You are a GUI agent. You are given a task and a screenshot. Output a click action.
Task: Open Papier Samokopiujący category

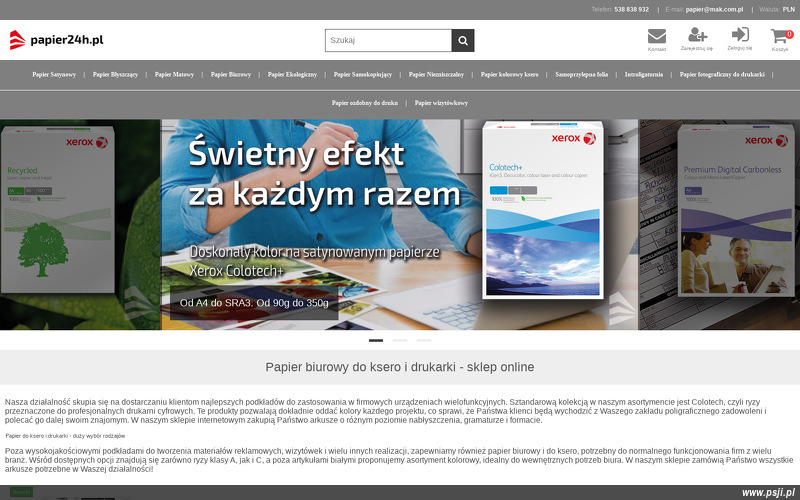click(x=363, y=74)
